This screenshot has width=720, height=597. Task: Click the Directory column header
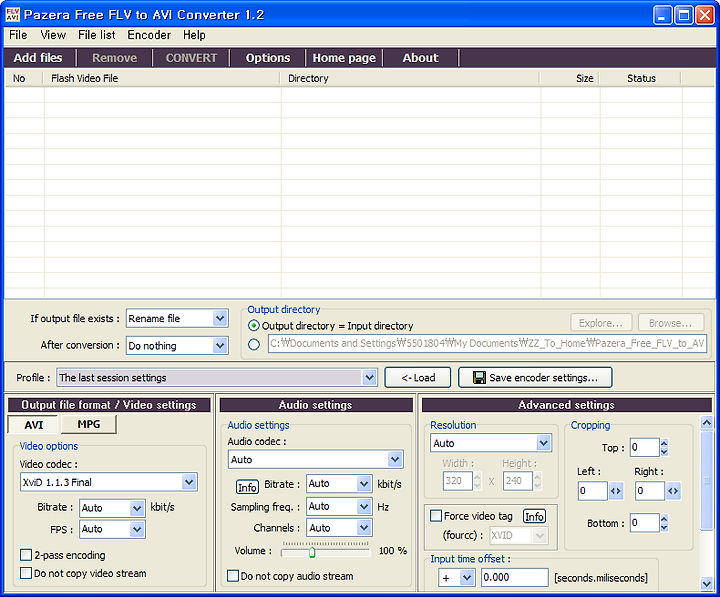pyautogui.click(x=410, y=78)
